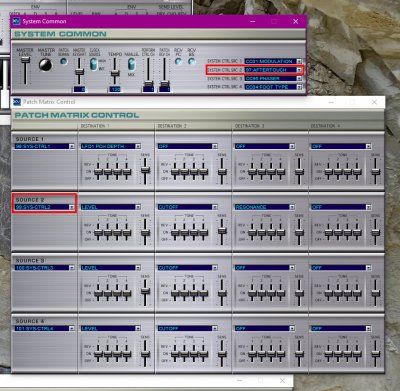The width and height of the screenshot is (400, 391).
Task: Toggle the Rcv BS button
Action: pyautogui.click(x=192, y=61)
